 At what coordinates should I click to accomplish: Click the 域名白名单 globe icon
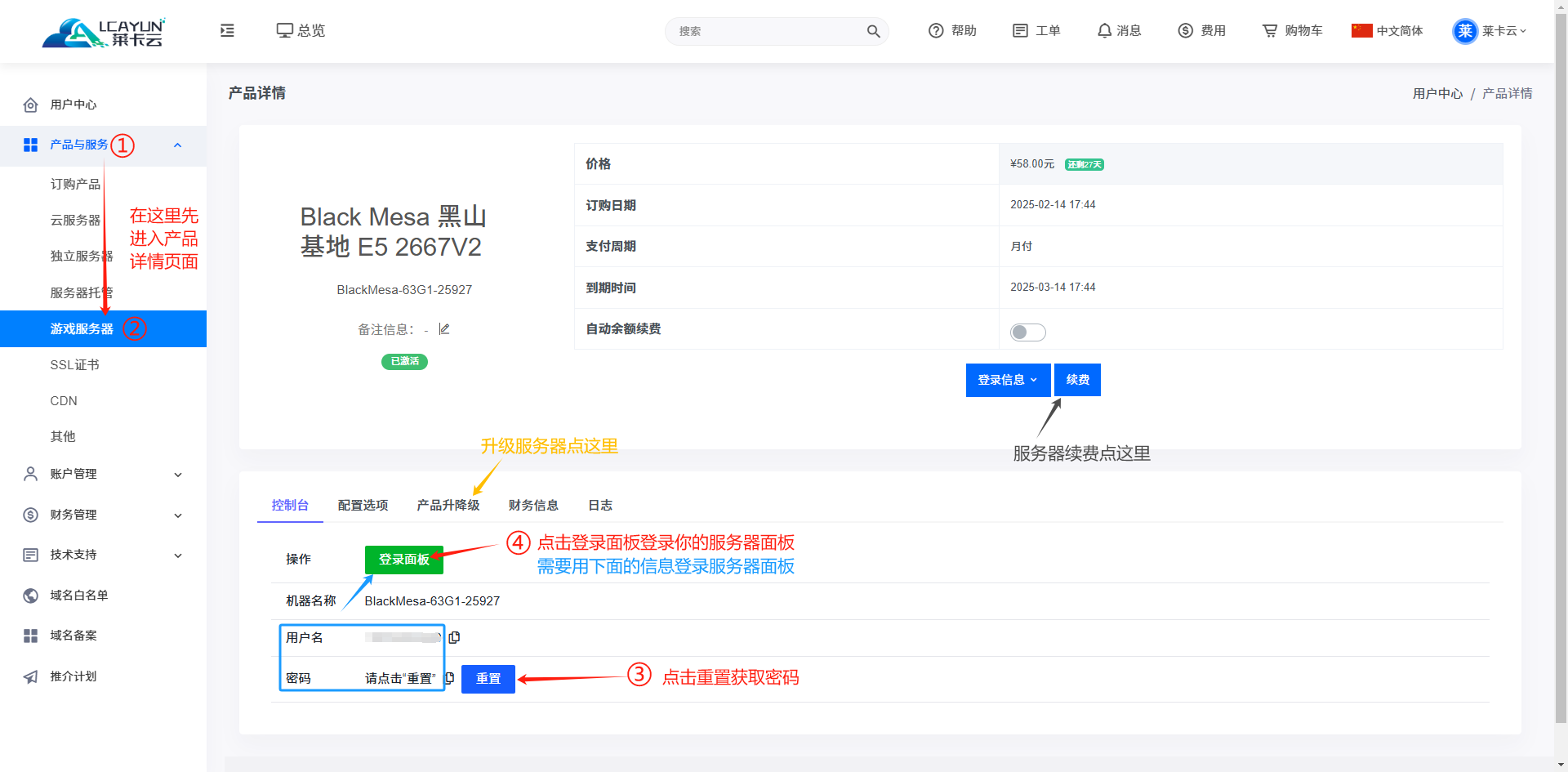pos(30,596)
